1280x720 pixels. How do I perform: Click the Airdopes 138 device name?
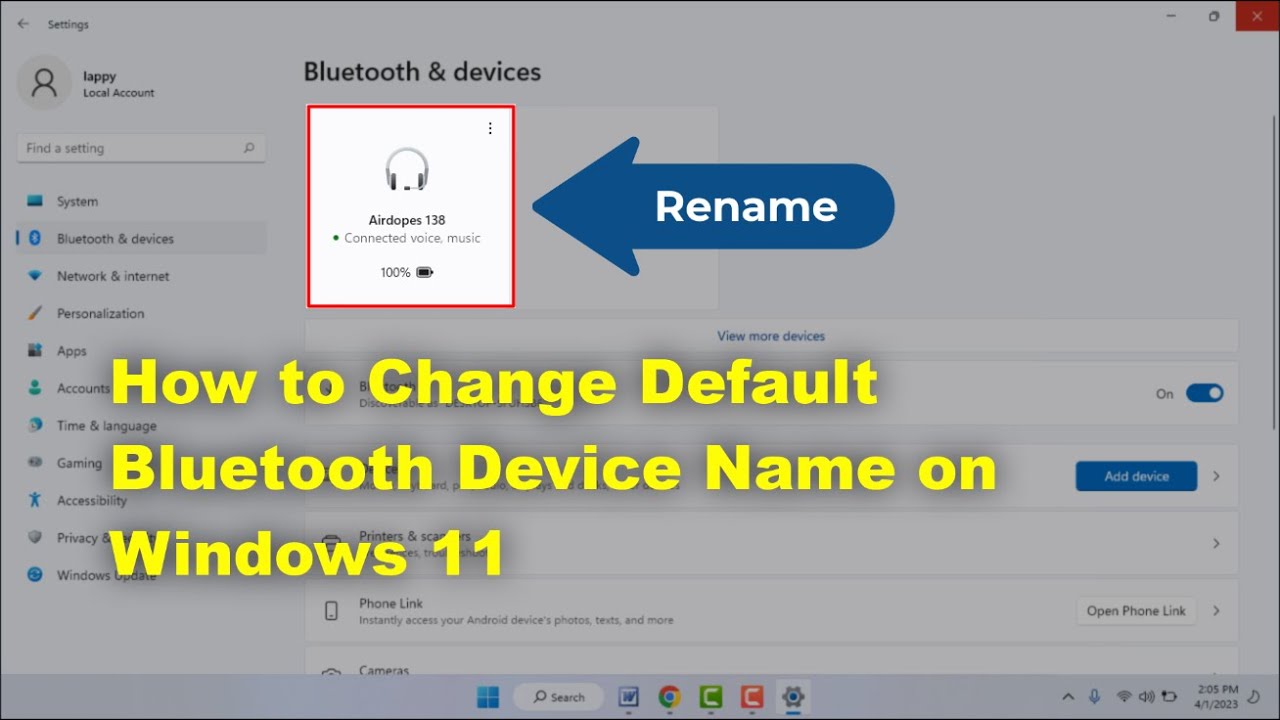pyautogui.click(x=407, y=220)
